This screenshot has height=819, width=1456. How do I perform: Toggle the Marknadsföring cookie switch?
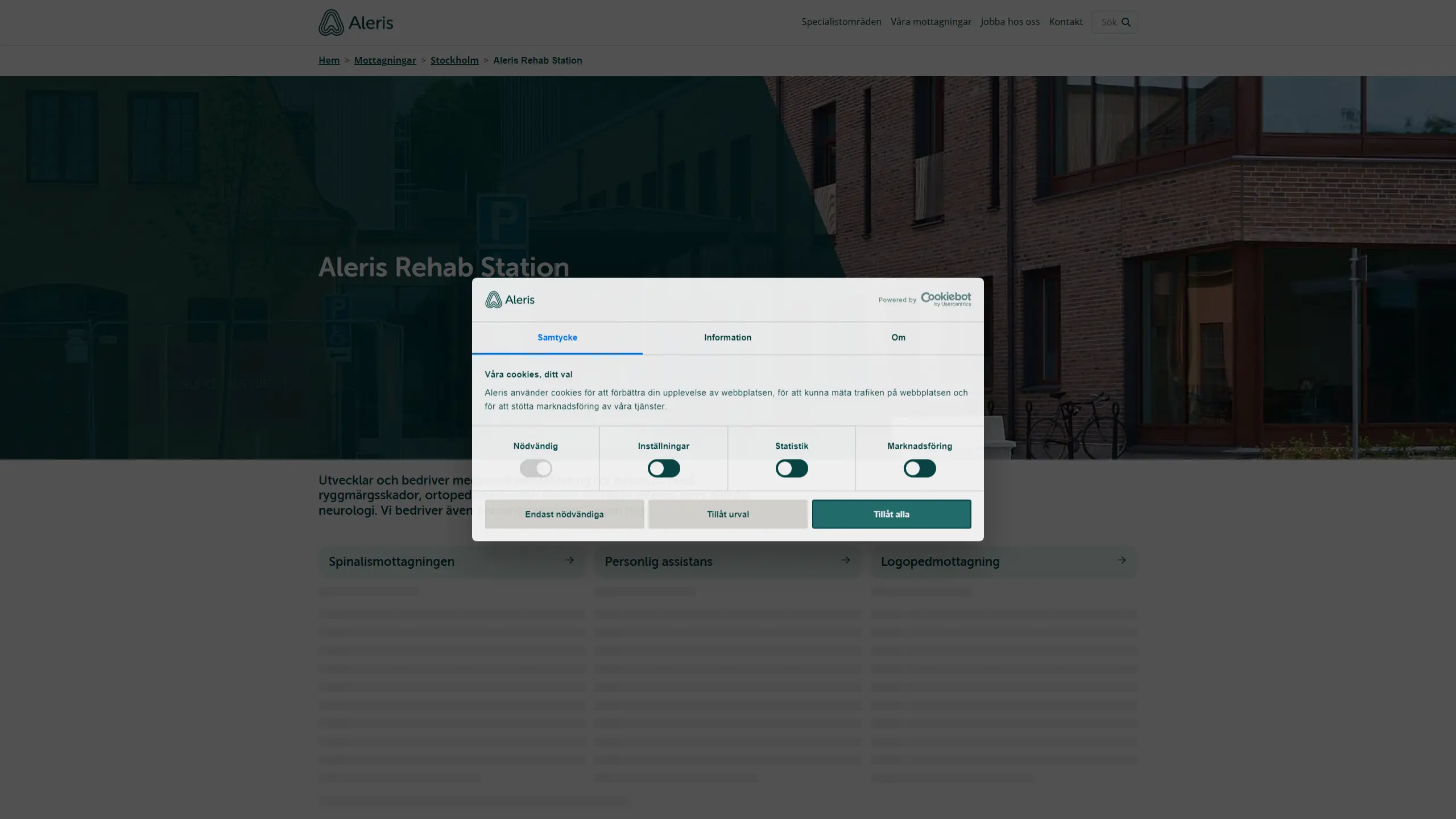click(920, 468)
